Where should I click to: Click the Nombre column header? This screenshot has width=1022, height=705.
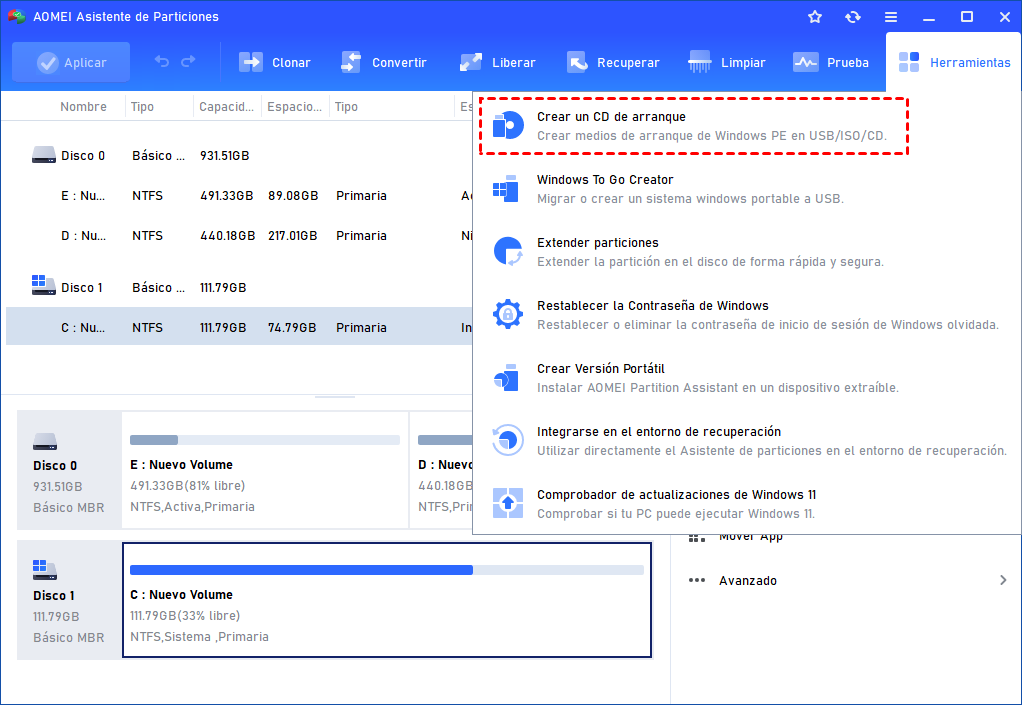coord(83,106)
